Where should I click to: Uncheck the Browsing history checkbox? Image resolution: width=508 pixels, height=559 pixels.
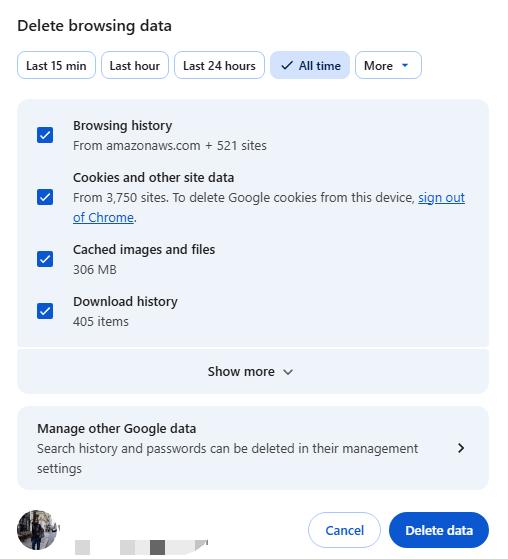45,135
